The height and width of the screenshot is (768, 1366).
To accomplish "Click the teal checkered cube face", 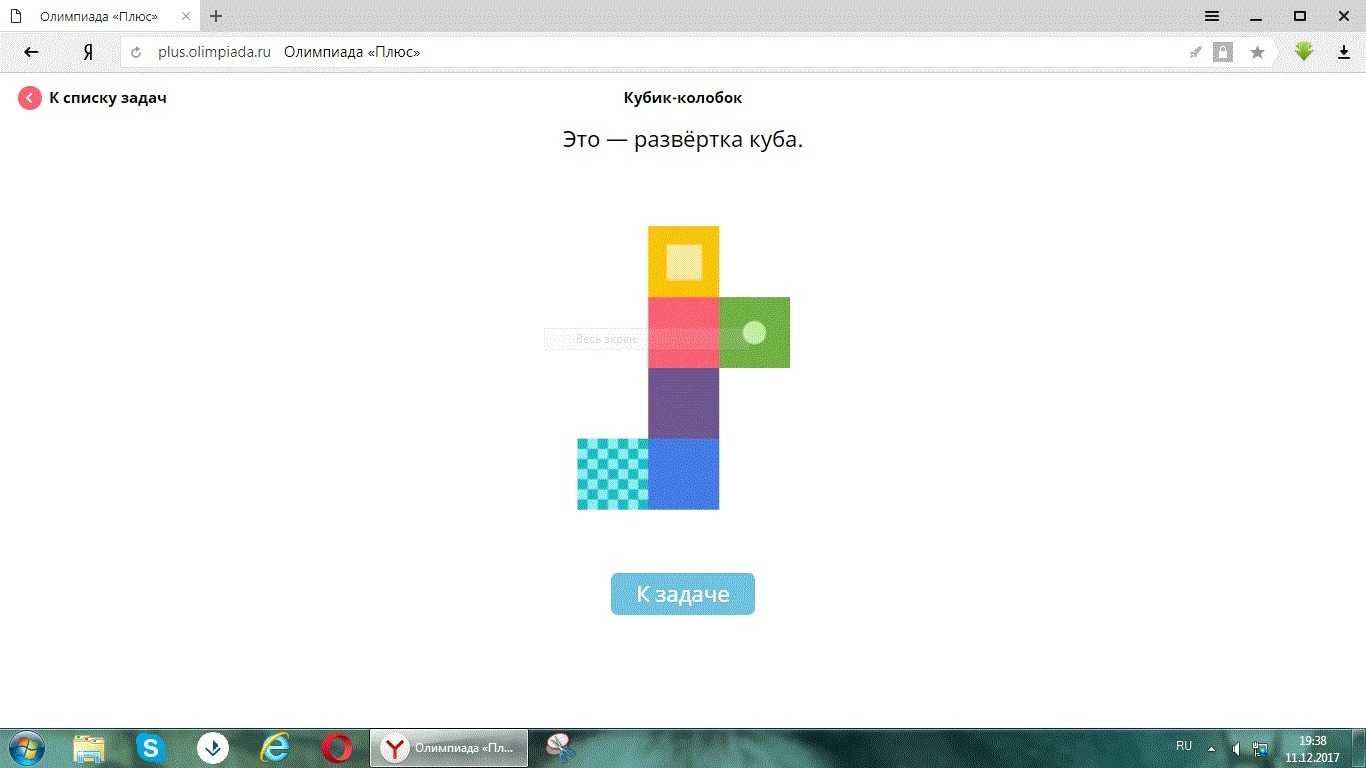I will (613, 475).
